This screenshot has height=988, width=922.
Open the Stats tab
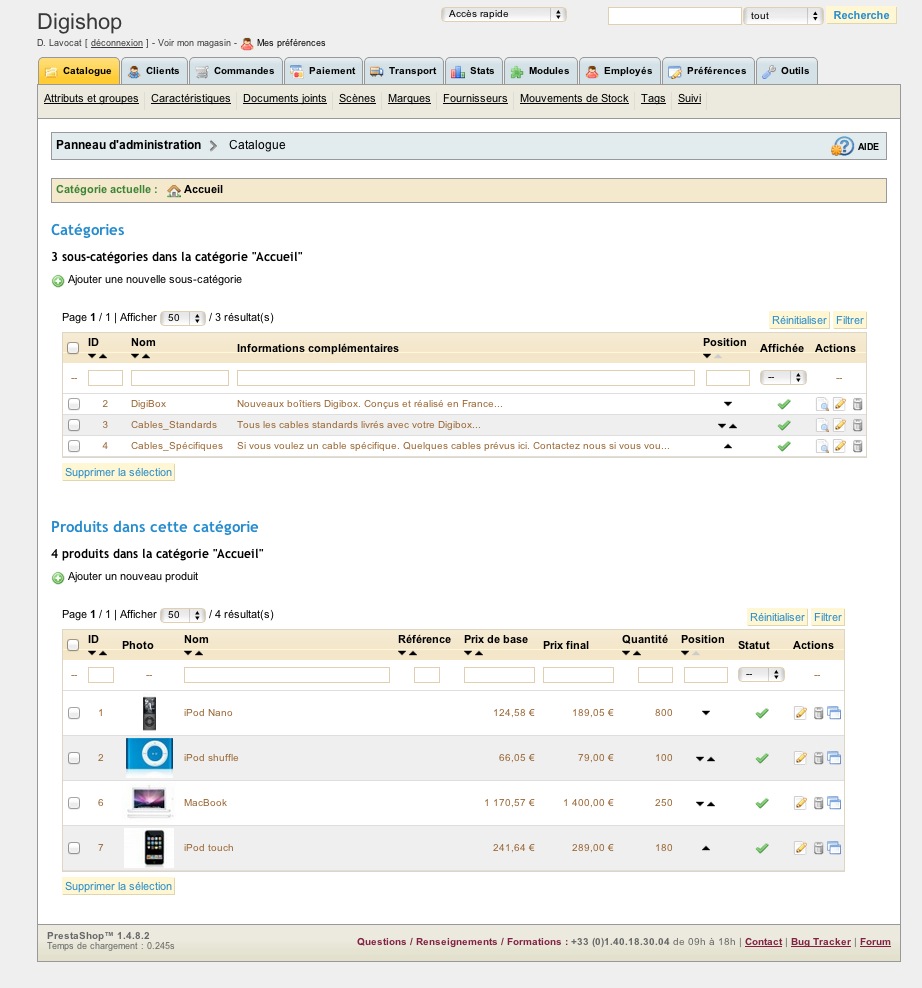(474, 71)
